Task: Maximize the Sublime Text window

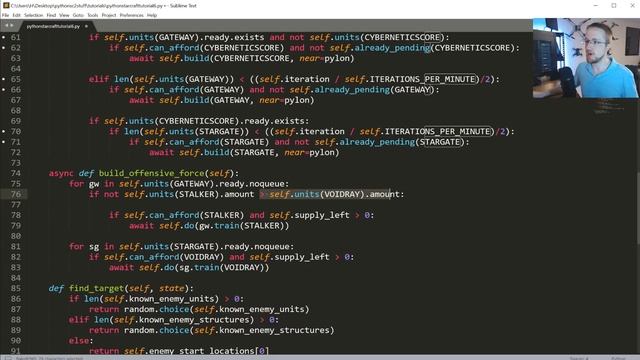Action: (613, 5)
